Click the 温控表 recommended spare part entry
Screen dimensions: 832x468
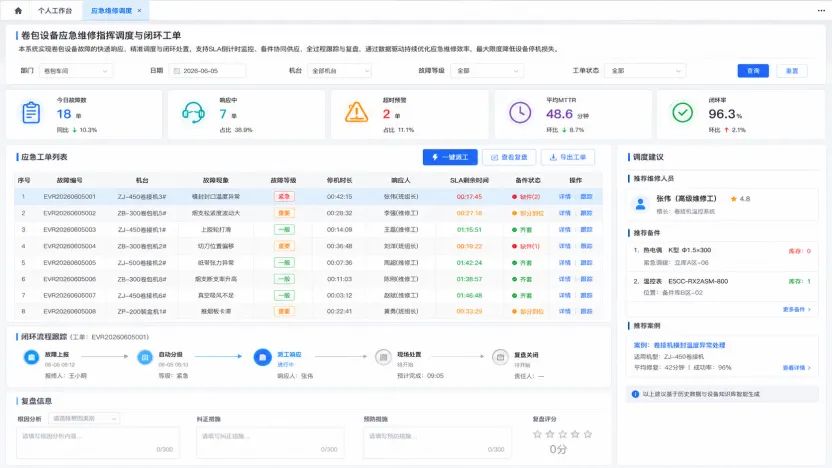coord(722,287)
